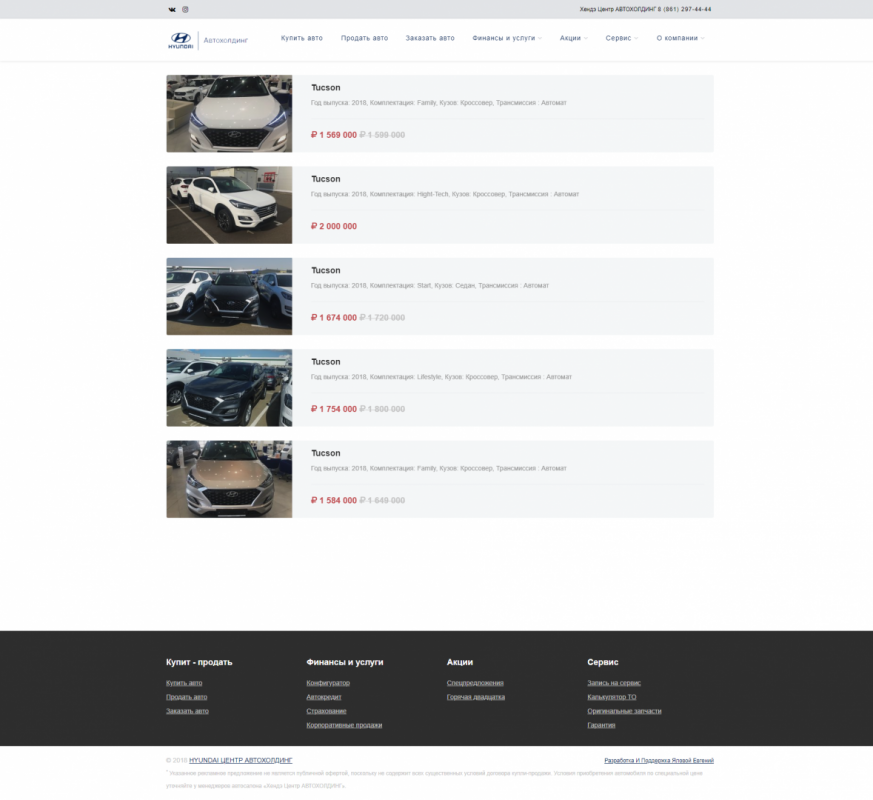Expand the Финансы и услуги dropdown
This screenshot has height=800, width=873.
[x=507, y=38]
